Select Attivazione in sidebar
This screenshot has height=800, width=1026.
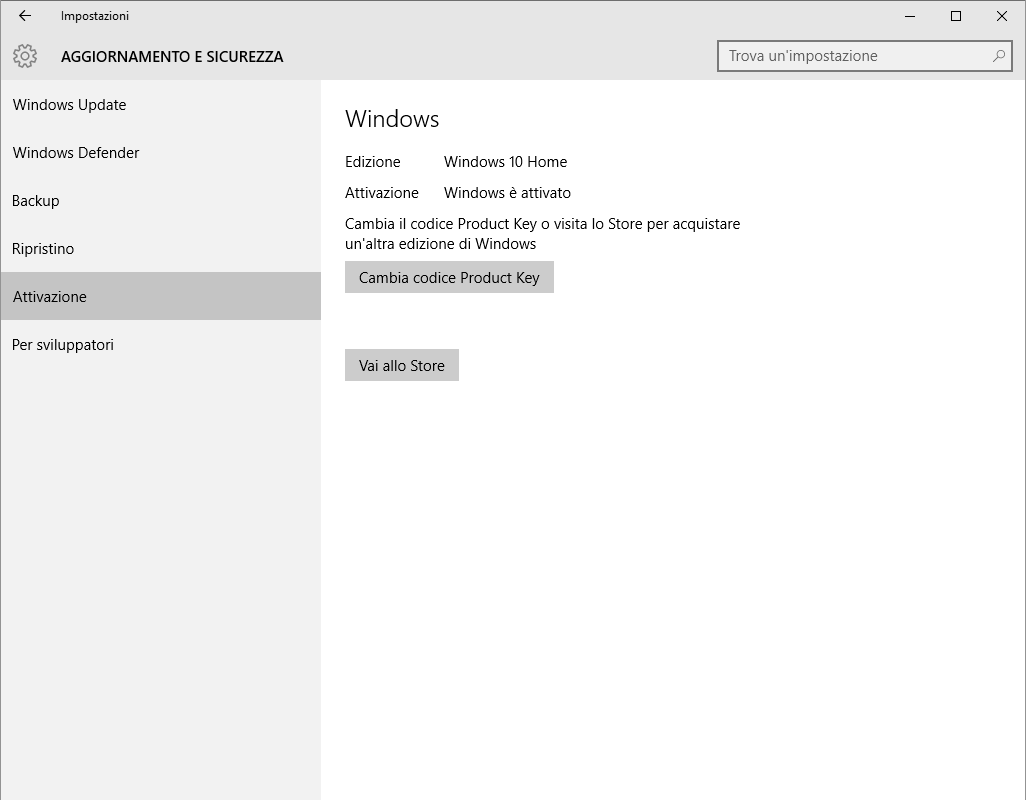tap(160, 296)
